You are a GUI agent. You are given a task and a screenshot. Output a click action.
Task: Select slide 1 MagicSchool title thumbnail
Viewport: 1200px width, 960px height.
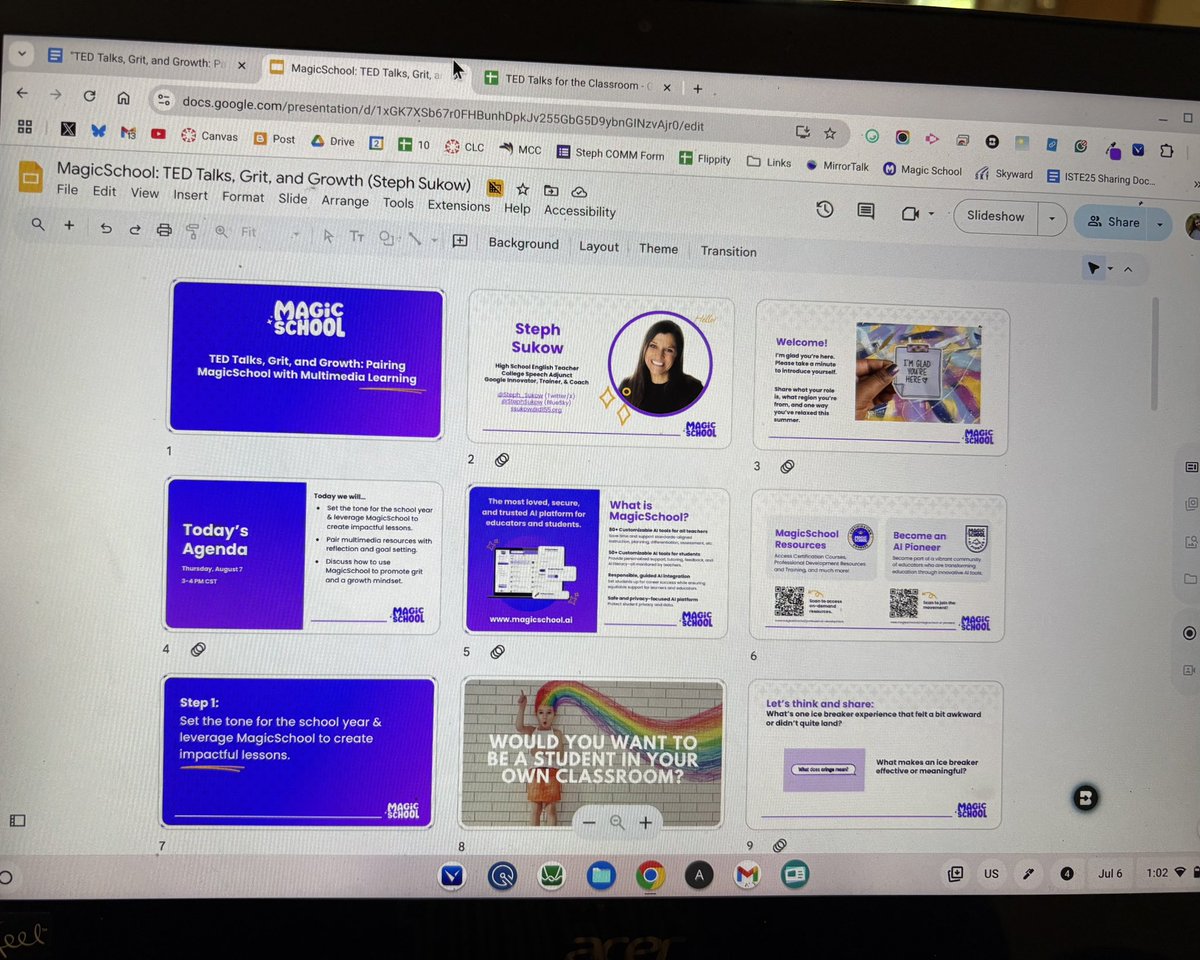click(307, 358)
